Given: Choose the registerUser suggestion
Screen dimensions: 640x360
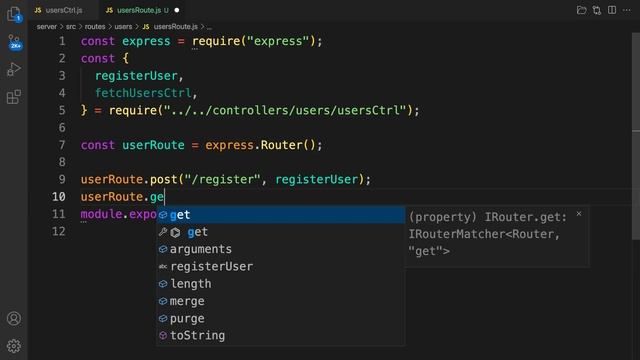Looking at the screenshot, I should click(x=281, y=267).
